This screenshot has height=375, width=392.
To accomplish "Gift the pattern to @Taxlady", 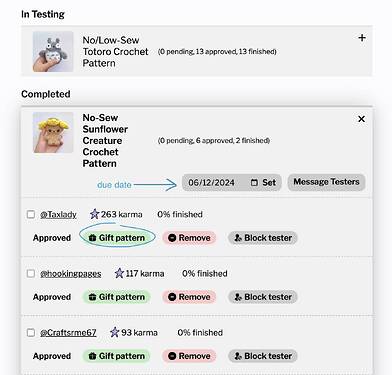I will pyautogui.click(x=117, y=238).
